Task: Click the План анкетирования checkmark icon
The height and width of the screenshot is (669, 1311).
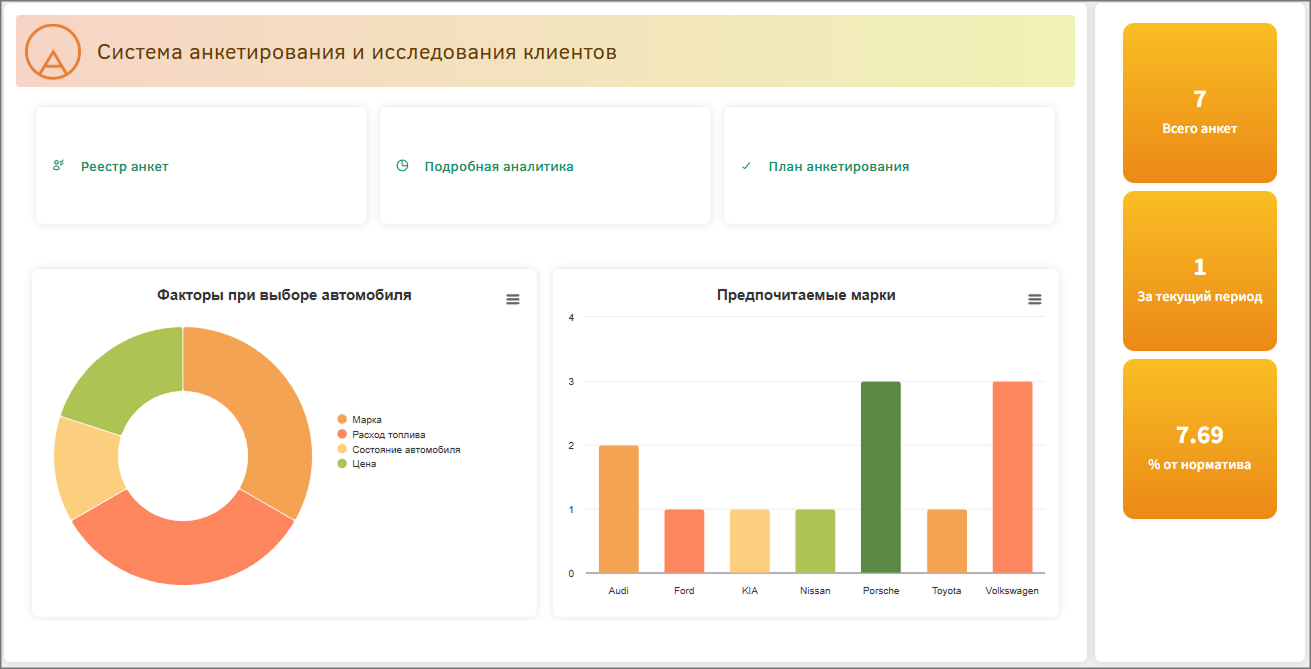Action: point(746,166)
